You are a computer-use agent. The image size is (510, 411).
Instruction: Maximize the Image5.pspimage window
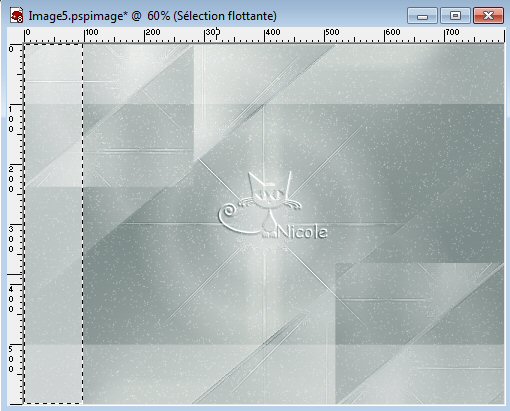(455, 16)
